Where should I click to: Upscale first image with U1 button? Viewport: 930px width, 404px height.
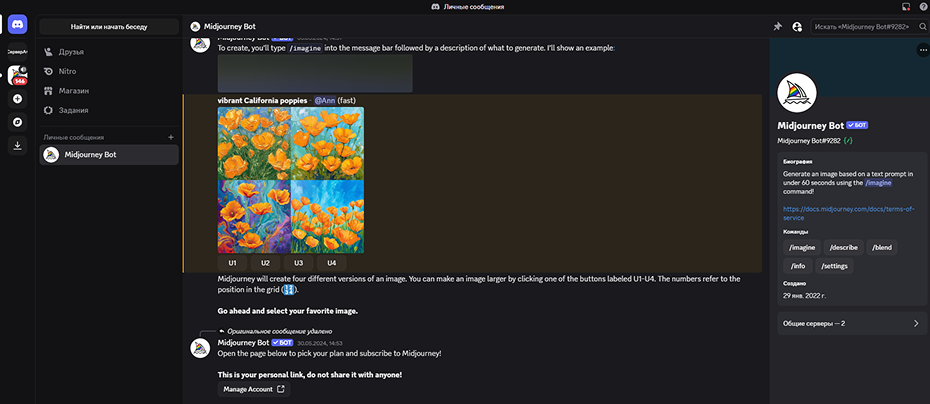point(232,263)
